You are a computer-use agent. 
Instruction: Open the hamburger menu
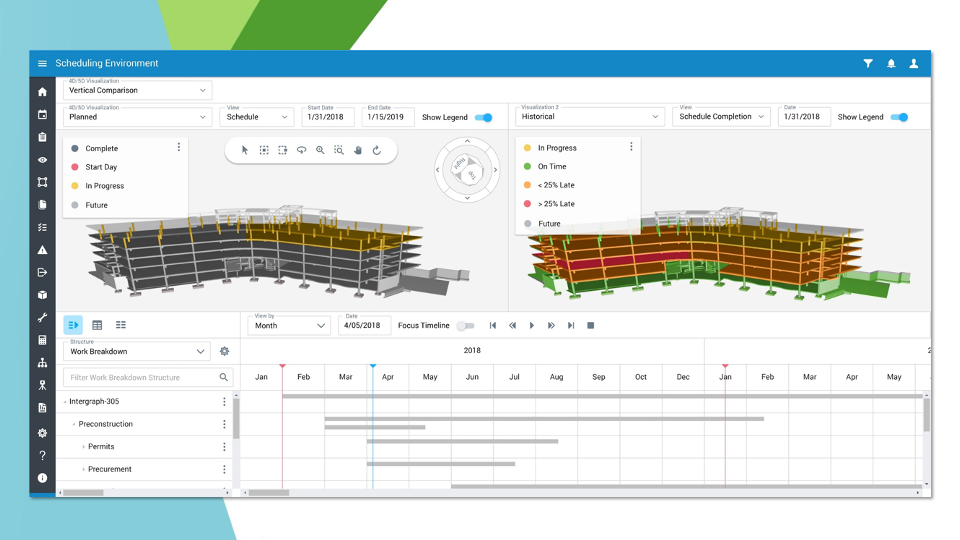click(42, 64)
